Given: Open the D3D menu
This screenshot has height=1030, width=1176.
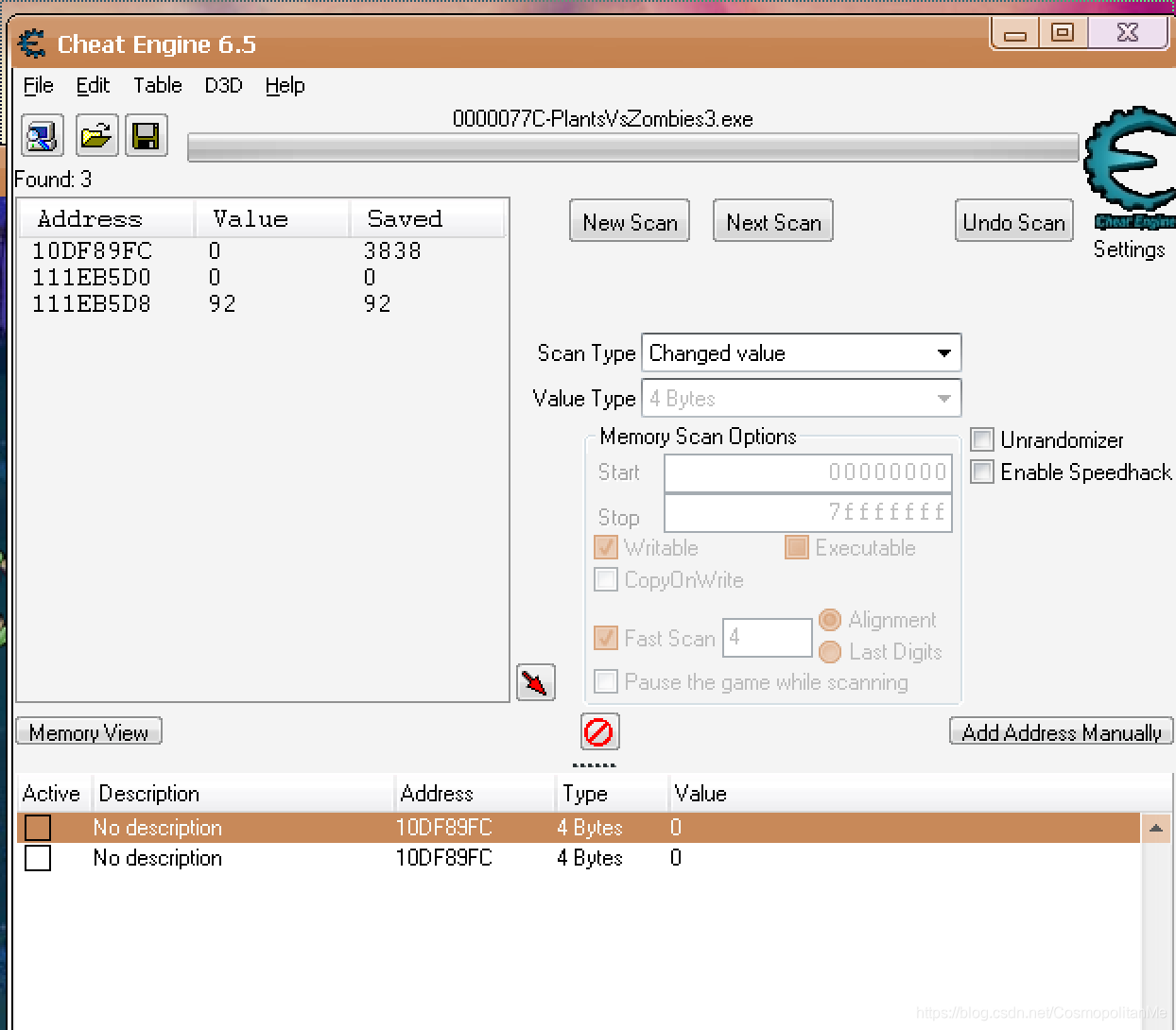Looking at the screenshot, I should (223, 86).
